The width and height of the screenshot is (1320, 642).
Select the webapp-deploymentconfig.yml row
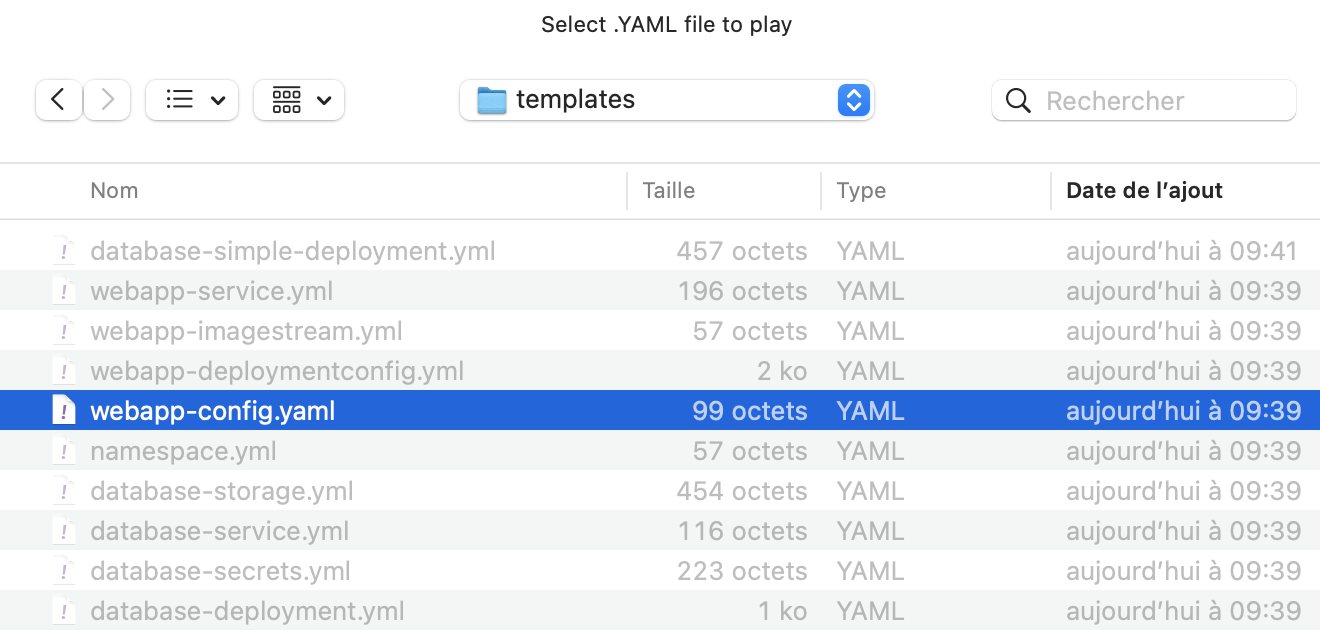[x=277, y=371]
